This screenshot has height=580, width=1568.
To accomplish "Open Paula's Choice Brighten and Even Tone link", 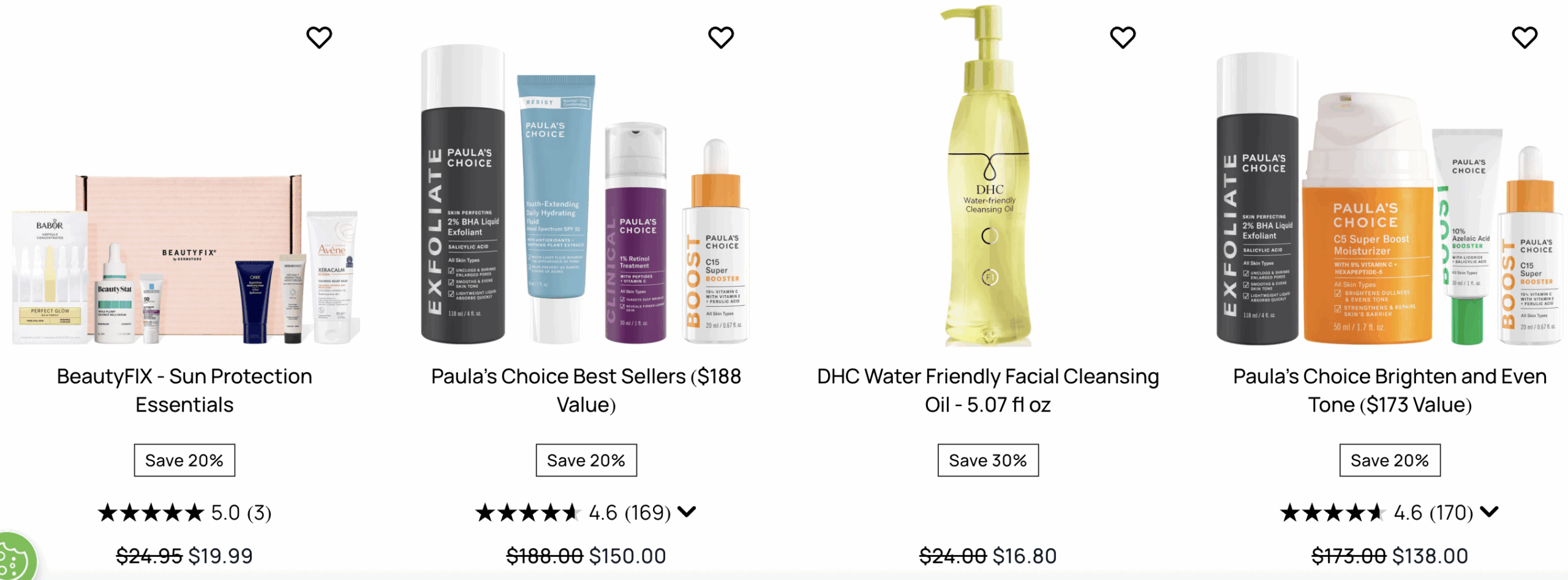I will tap(1390, 390).
